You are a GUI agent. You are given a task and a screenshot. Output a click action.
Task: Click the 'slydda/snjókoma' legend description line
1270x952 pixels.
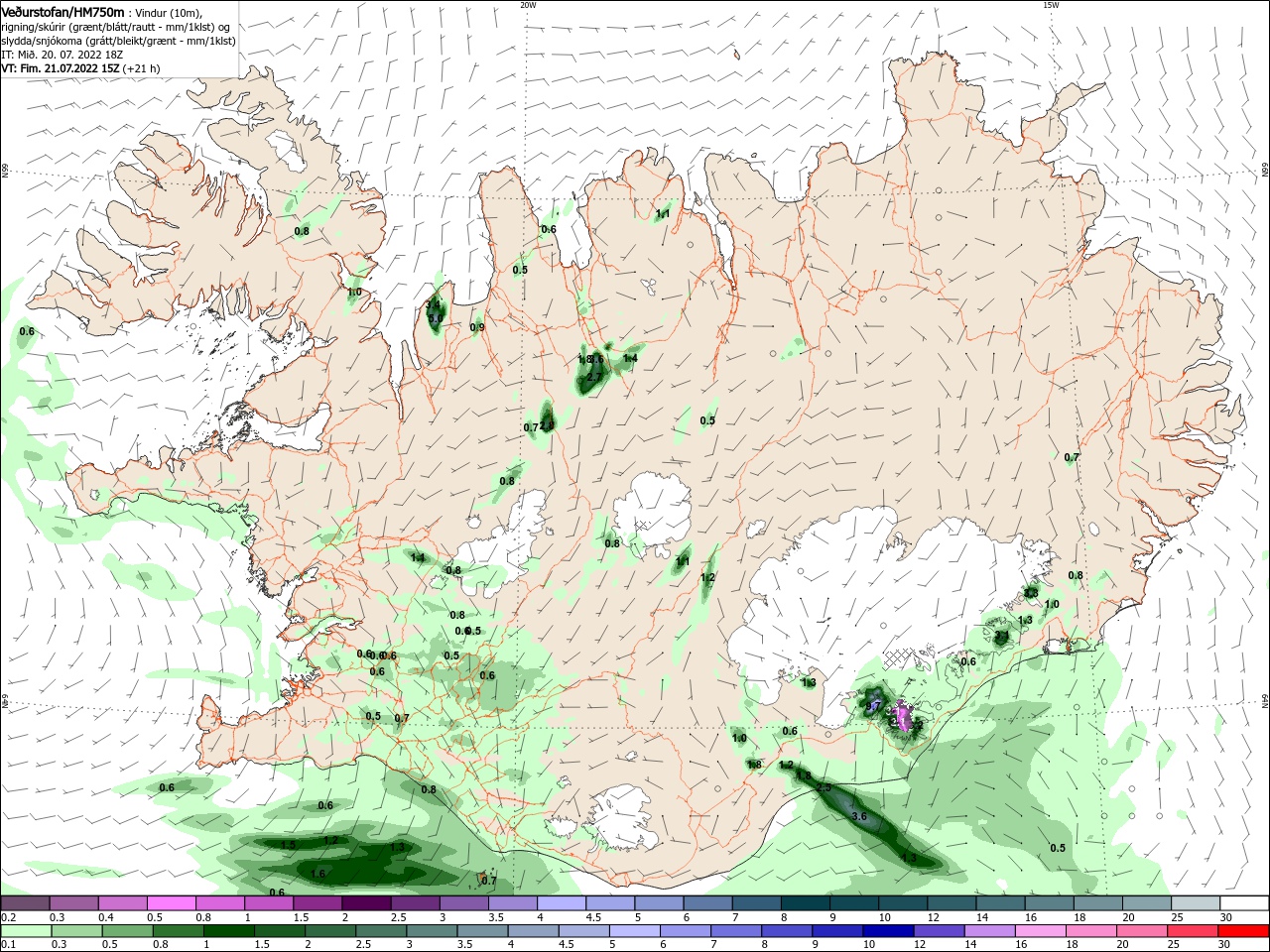(119, 41)
